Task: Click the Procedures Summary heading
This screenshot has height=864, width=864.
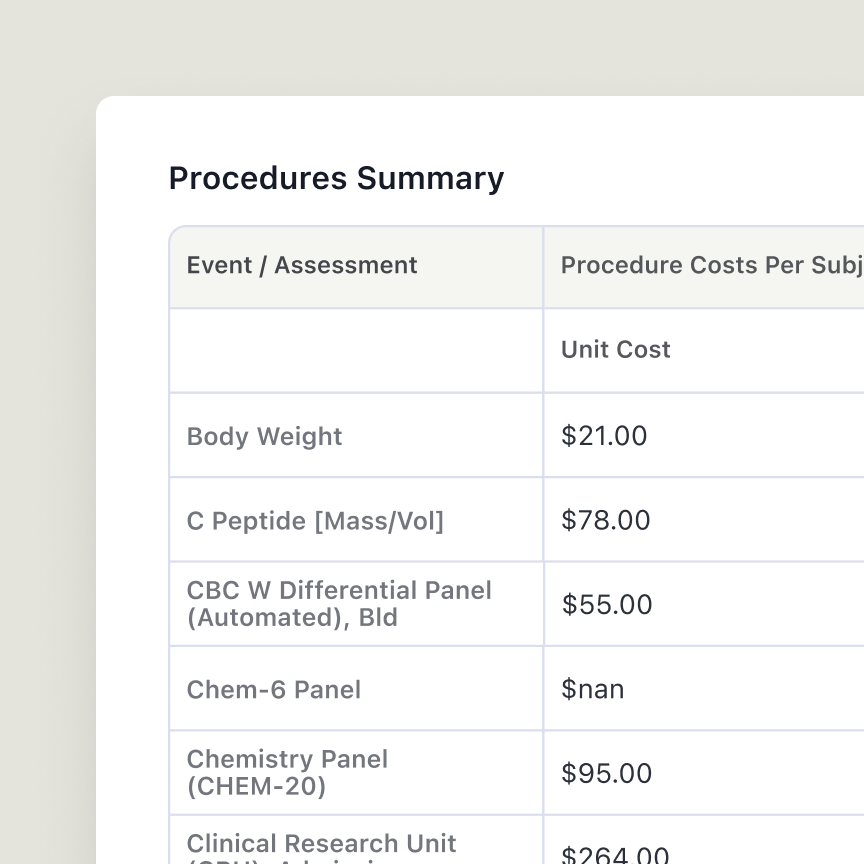Action: [336, 178]
